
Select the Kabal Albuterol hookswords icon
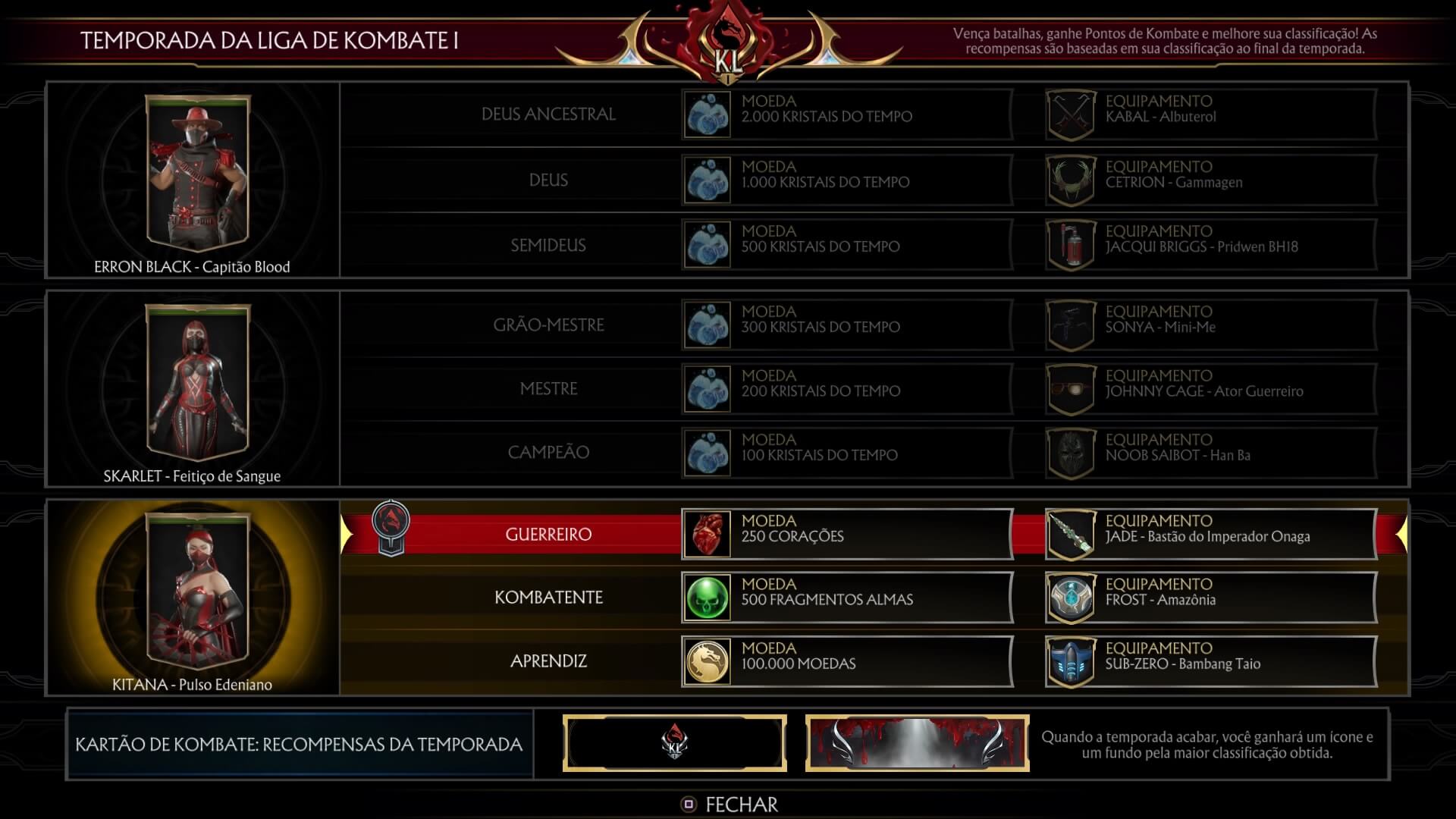pos(1071,115)
